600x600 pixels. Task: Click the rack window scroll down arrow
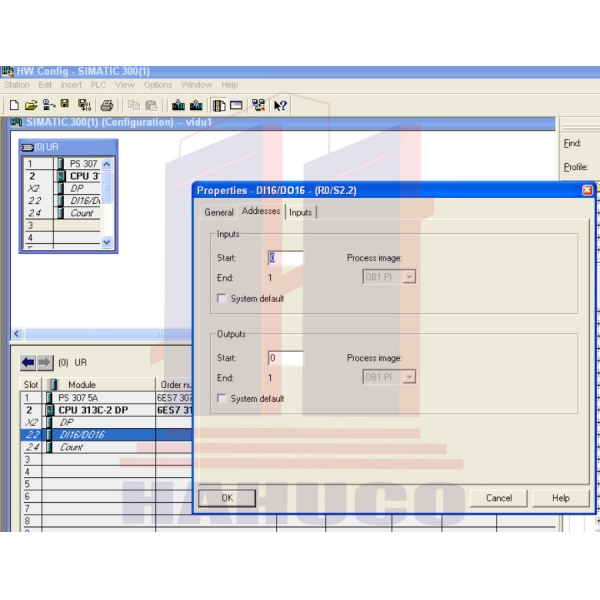tap(107, 242)
